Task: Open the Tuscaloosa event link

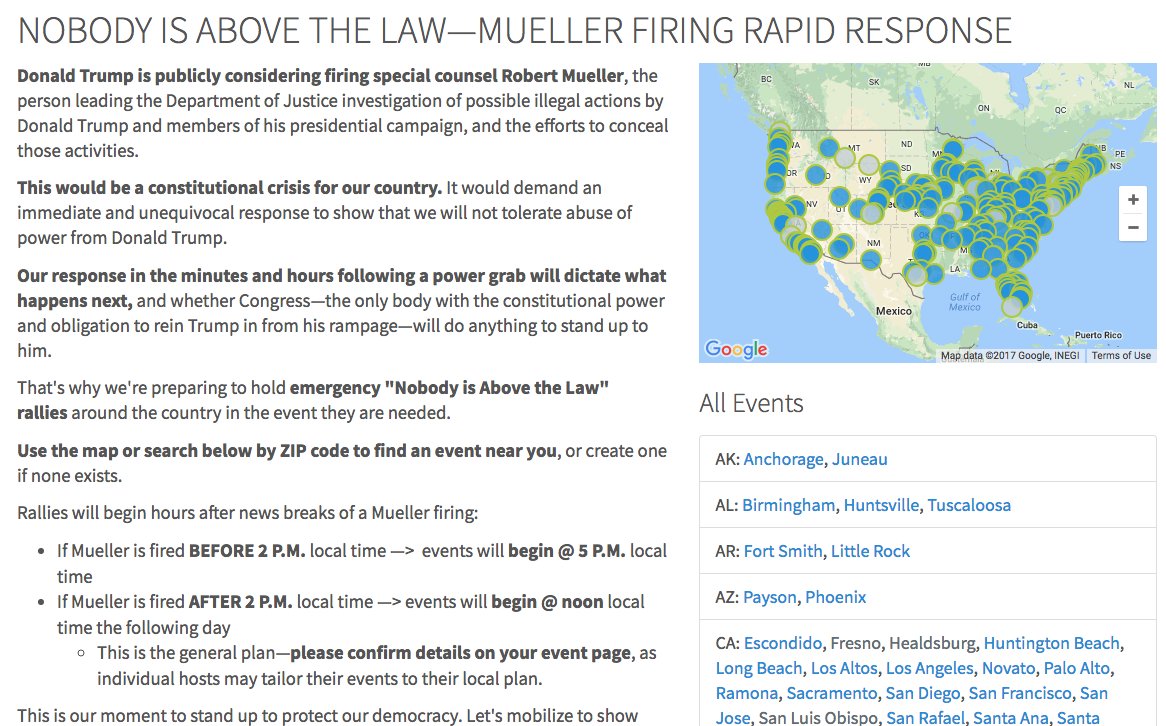Action: [x=969, y=505]
